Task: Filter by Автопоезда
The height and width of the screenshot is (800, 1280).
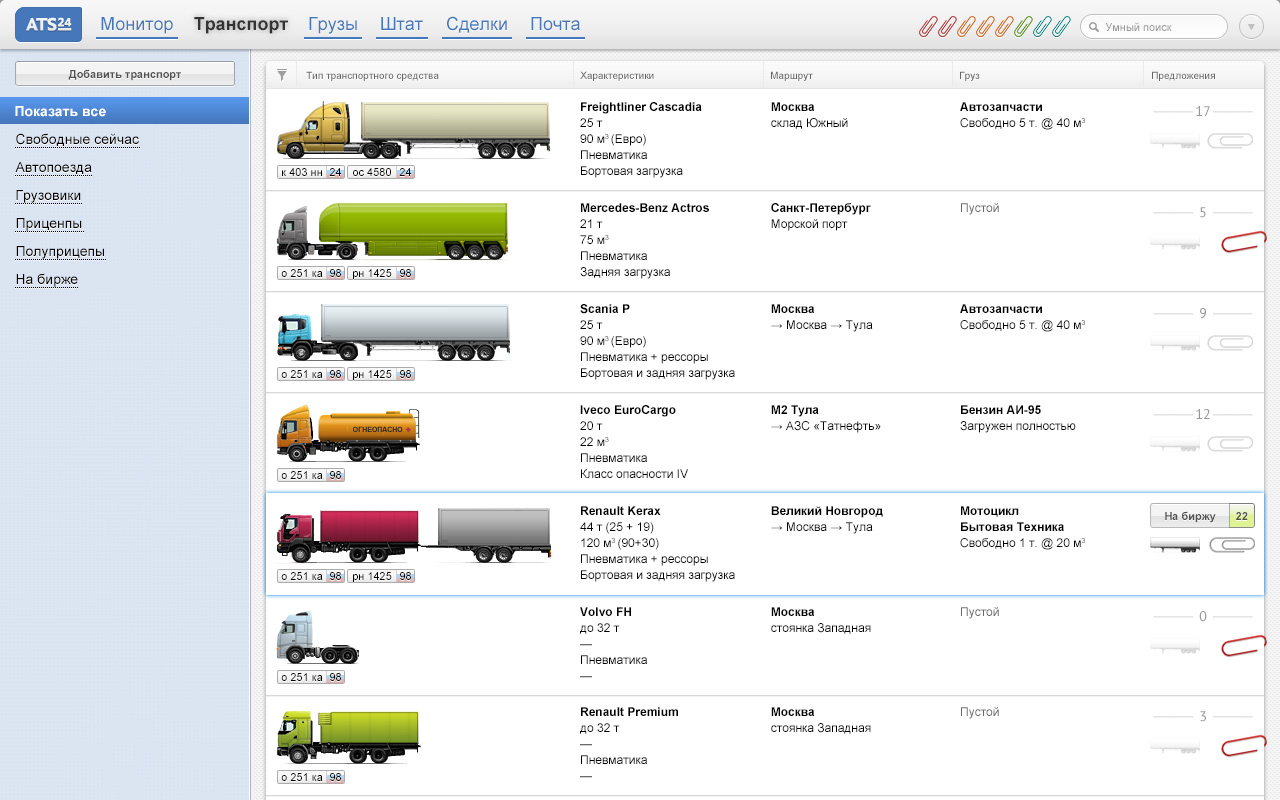Action: [x=53, y=168]
